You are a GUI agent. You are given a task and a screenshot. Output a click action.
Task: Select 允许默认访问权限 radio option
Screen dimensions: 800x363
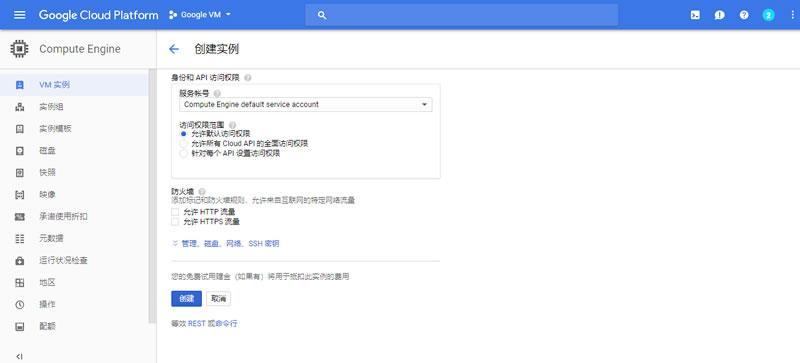tap(184, 134)
